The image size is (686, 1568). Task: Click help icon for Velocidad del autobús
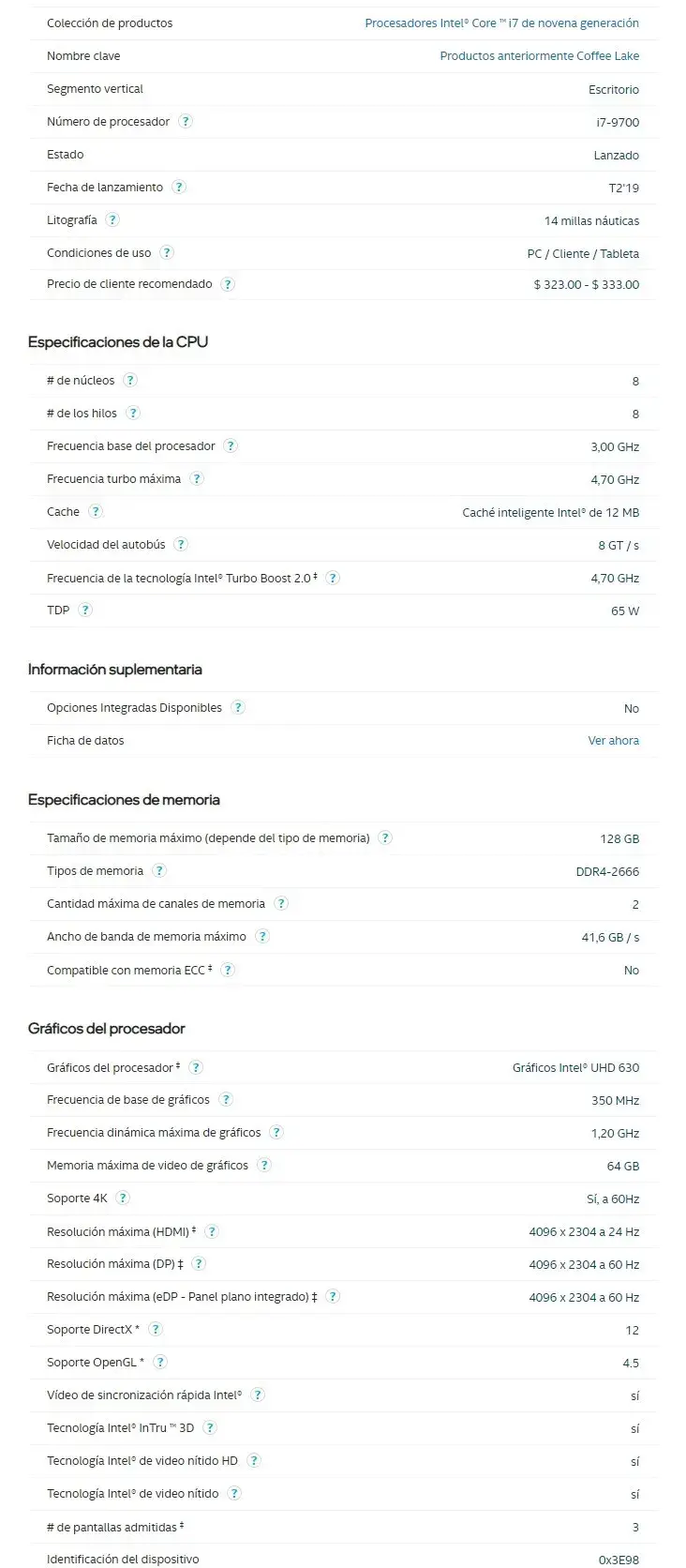click(x=181, y=545)
